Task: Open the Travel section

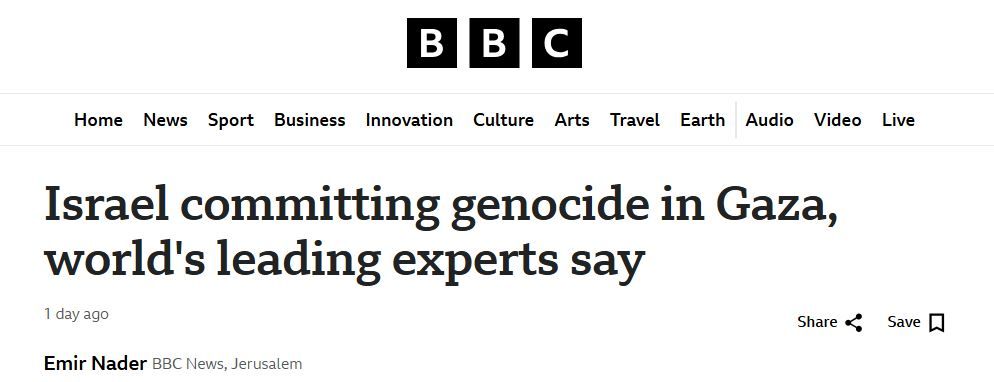Action: (x=635, y=120)
